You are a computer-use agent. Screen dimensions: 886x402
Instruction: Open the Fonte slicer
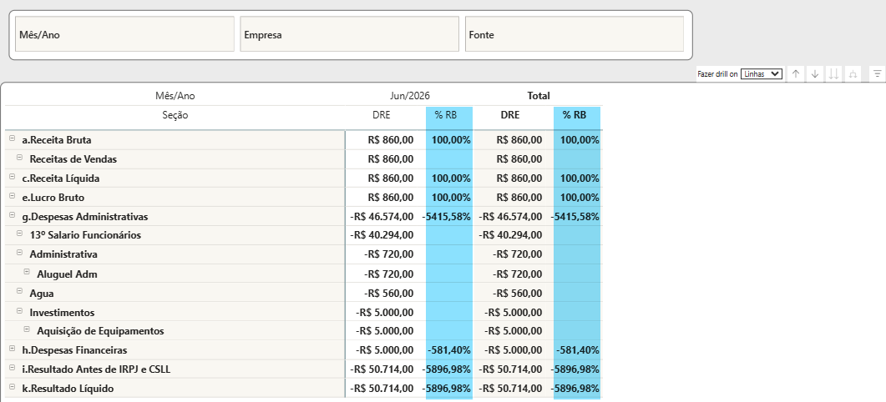point(574,34)
